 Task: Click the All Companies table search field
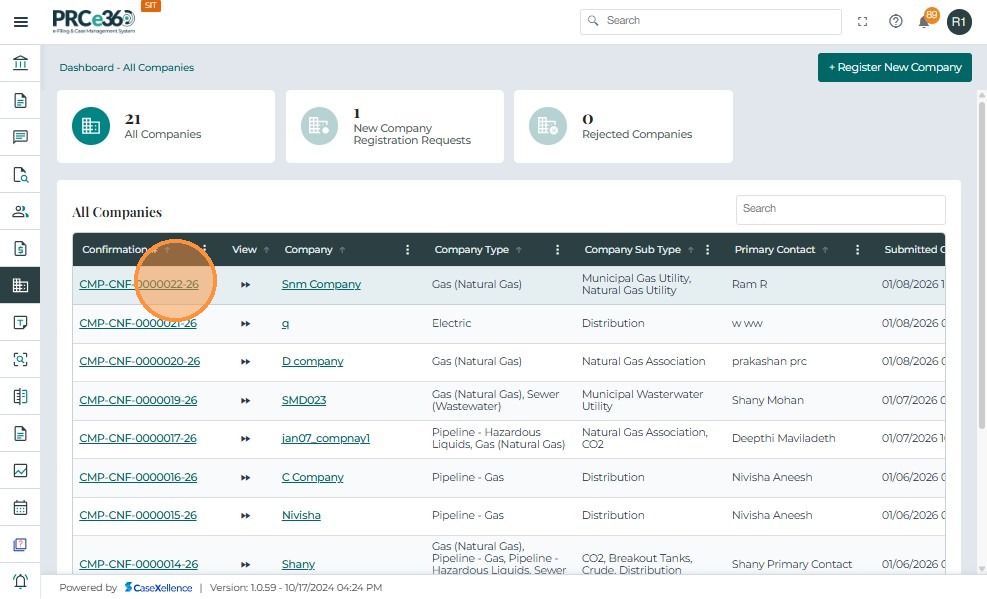pos(840,209)
